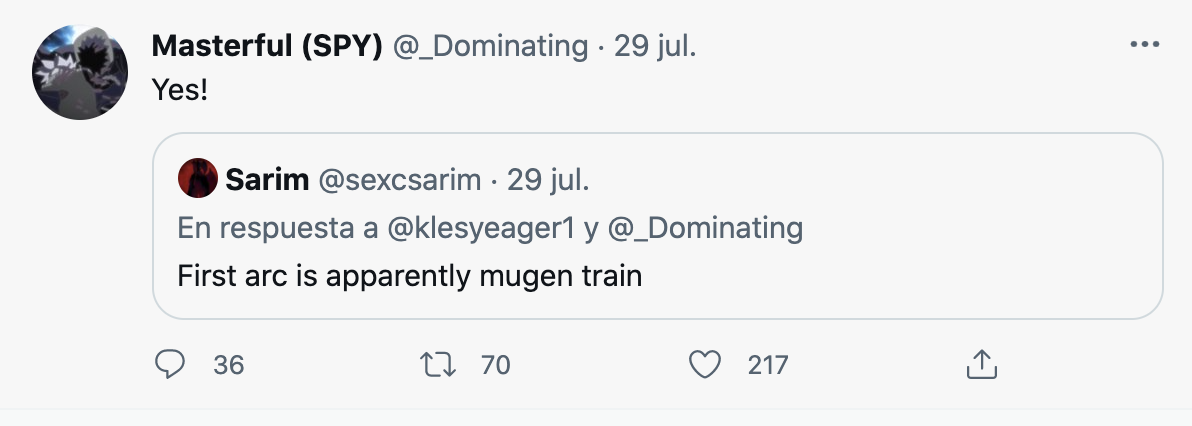Retweet this tweet using the arrows icon
This screenshot has width=1192, height=426.
pyautogui.click(x=438, y=366)
